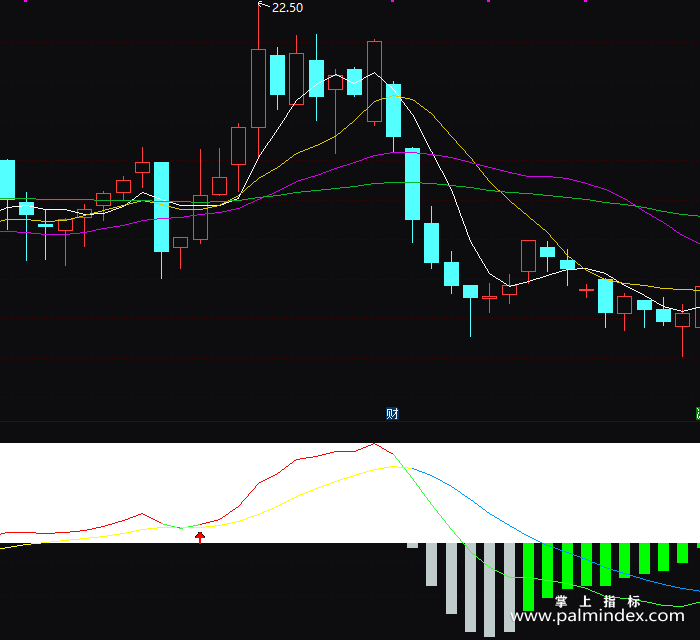700x640 pixels.
Task: Click the red up-arrow buy signal
Action: [200, 537]
